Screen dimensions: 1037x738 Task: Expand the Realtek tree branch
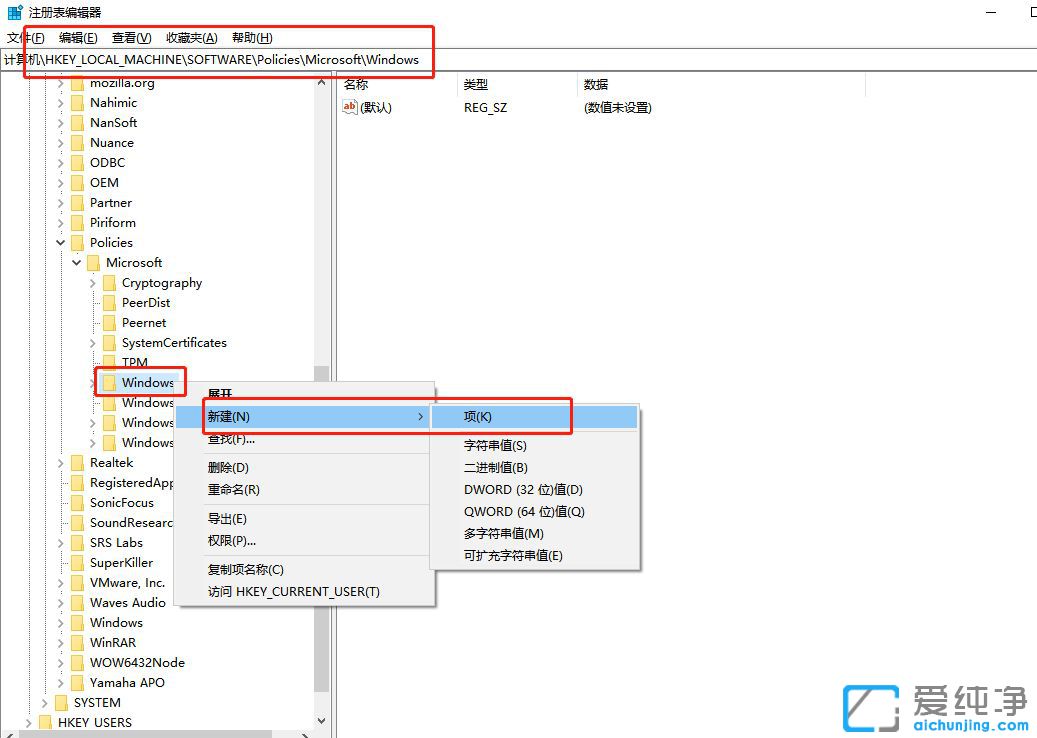60,462
